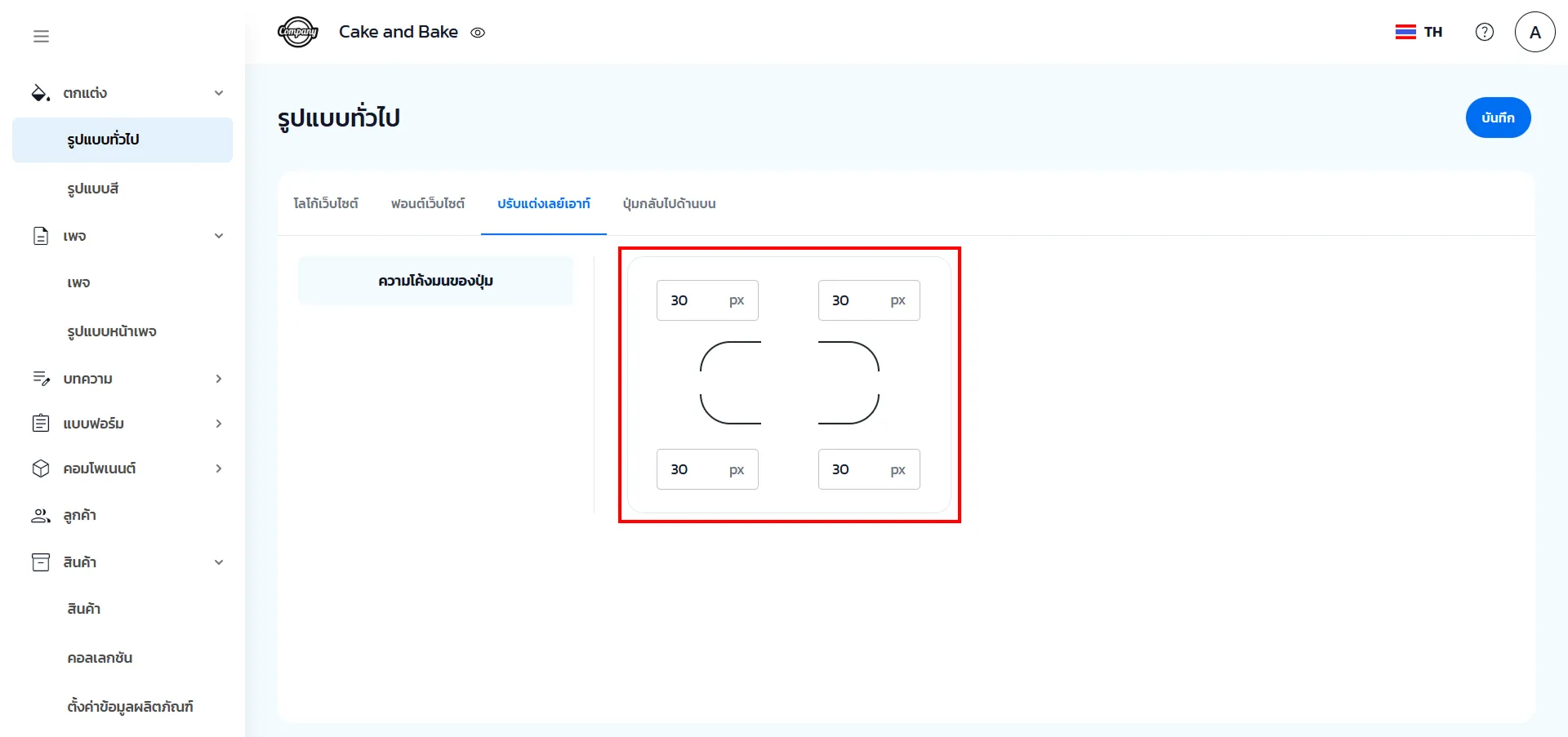This screenshot has height=737, width=1568.
Task: Click the คอมโพเนนต์ cube icon
Action: click(x=41, y=468)
